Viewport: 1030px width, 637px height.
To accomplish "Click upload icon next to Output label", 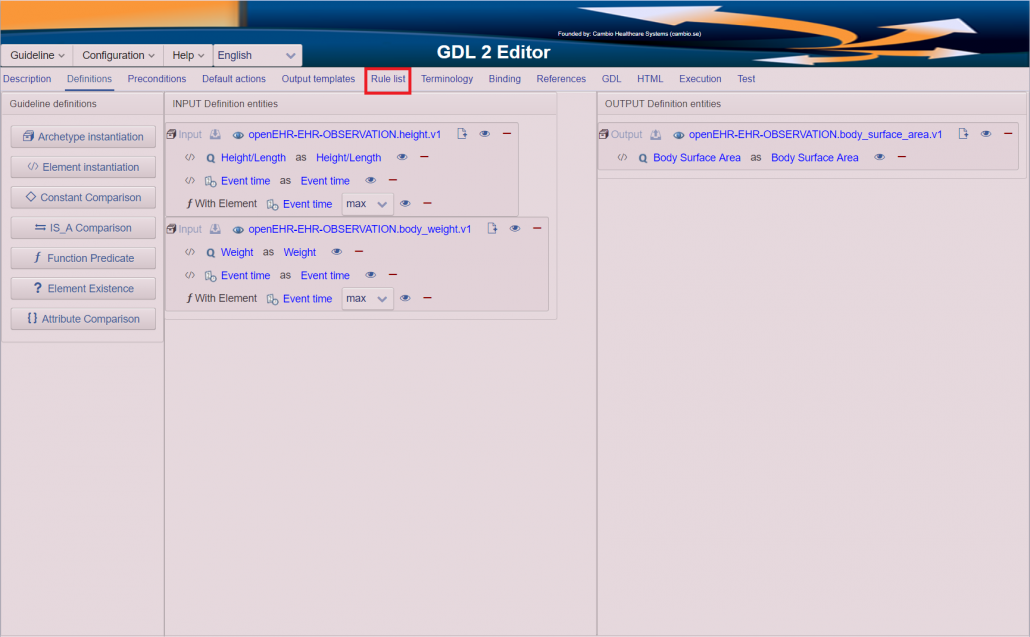I will click(655, 134).
